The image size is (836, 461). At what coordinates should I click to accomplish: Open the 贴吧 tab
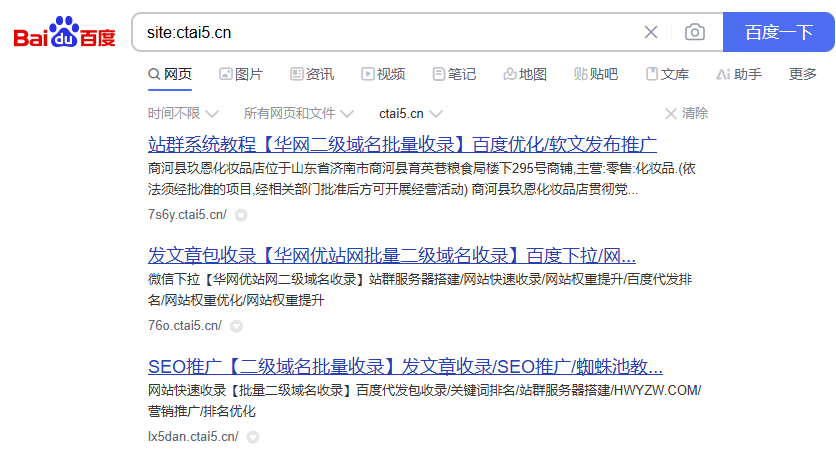pos(596,74)
